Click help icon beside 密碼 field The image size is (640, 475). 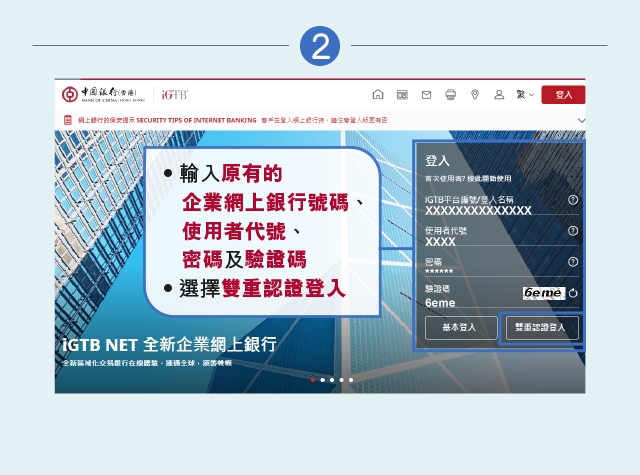[573, 262]
